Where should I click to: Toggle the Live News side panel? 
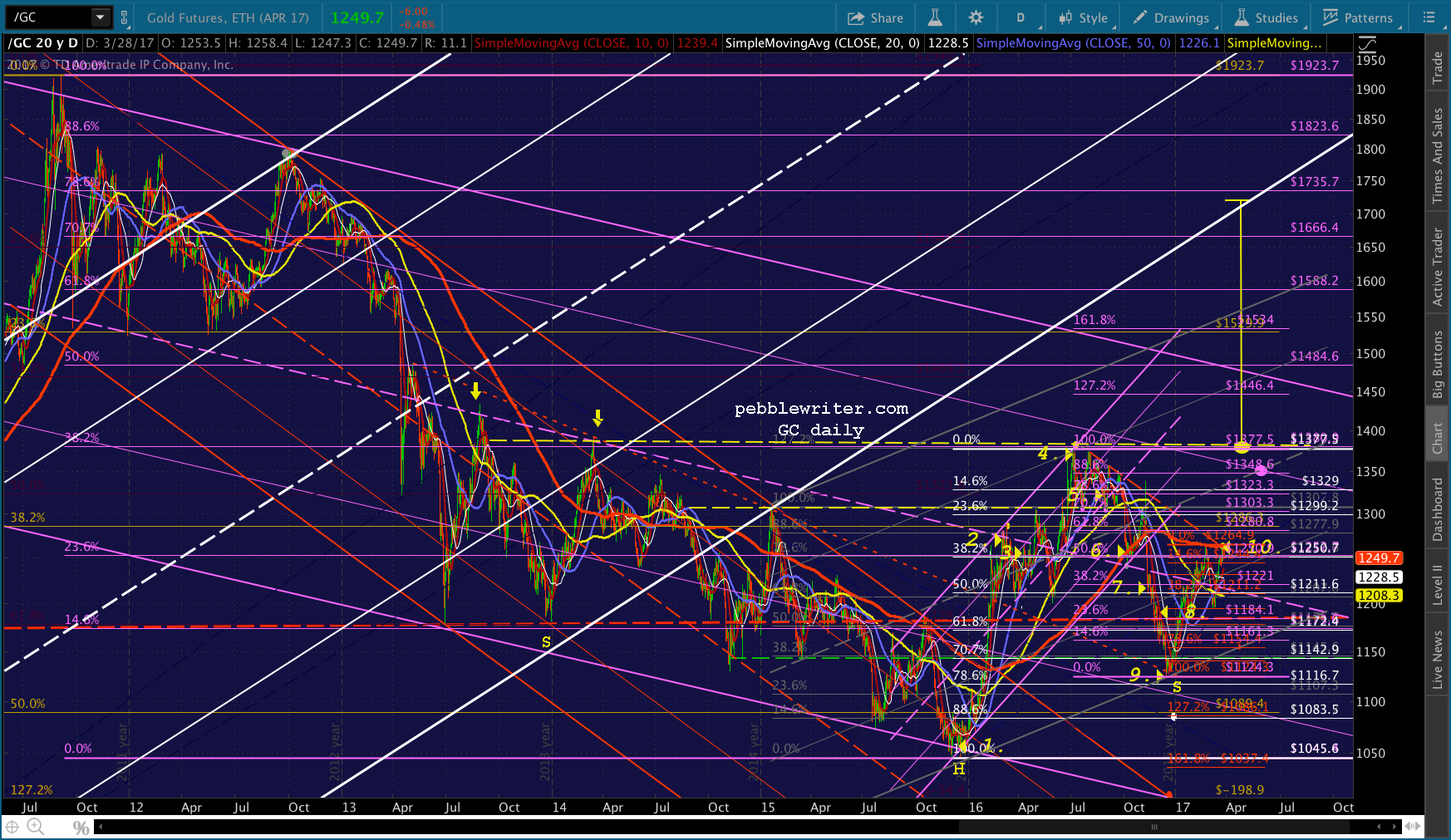pyautogui.click(x=1438, y=659)
